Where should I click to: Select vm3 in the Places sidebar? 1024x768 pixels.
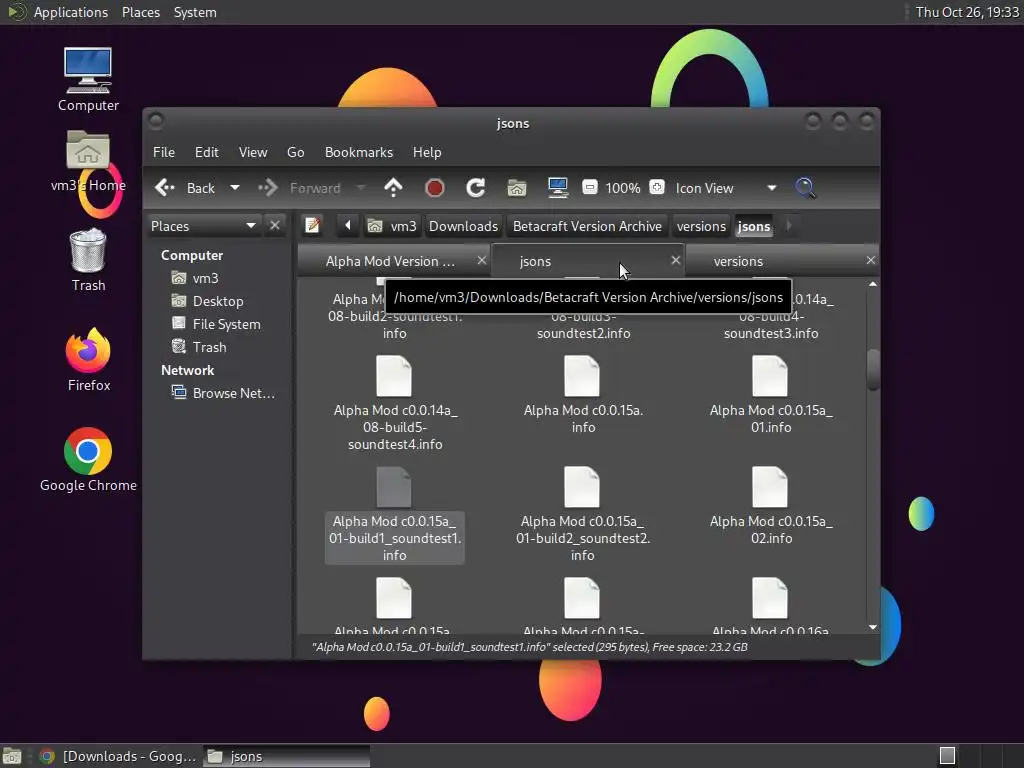click(205, 278)
